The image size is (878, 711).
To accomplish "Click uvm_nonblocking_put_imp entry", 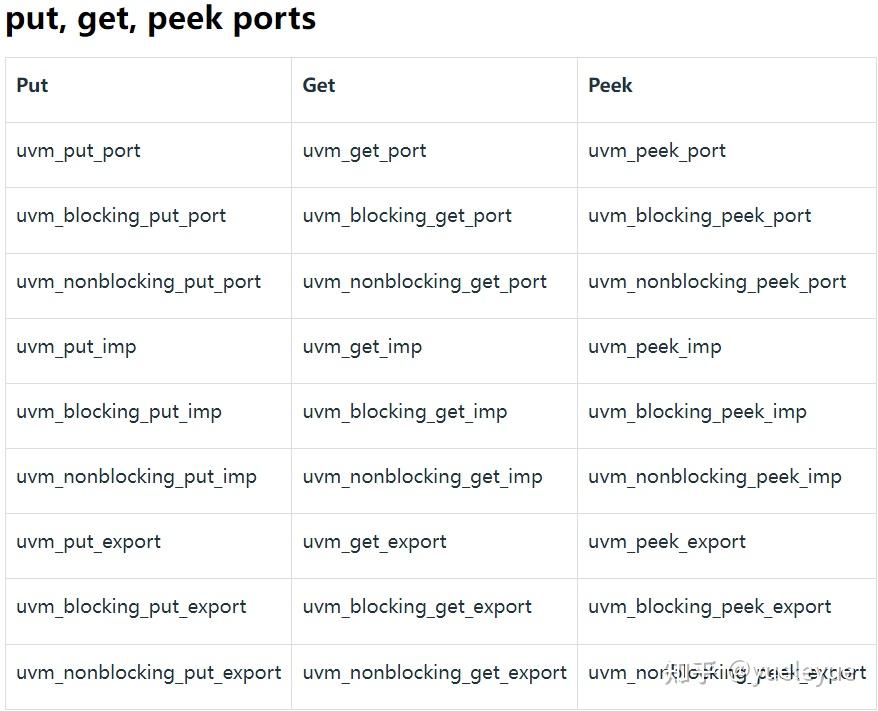I will click(x=136, y=477).
